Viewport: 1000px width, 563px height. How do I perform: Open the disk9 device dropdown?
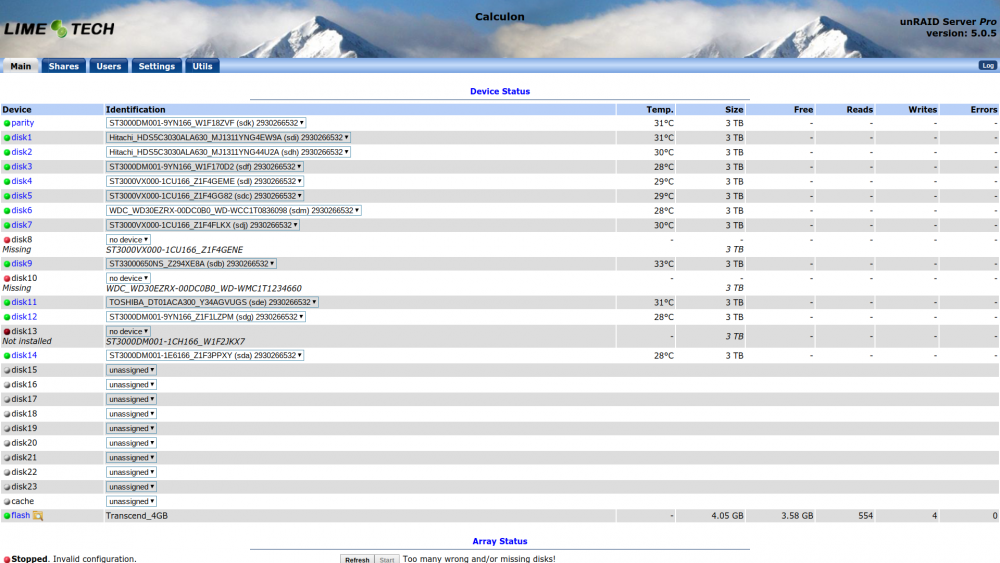[x=191, y=264]
